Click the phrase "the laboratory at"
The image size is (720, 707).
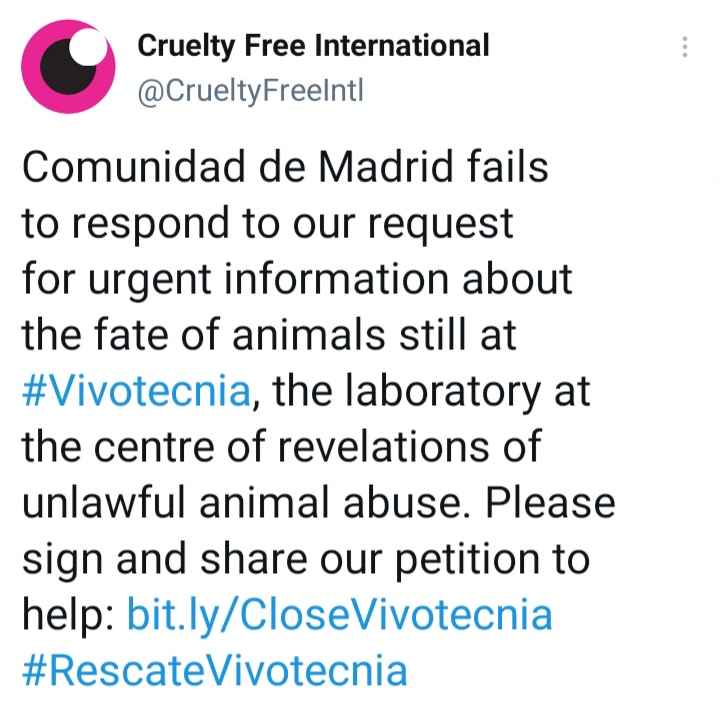click(x=431, y=392)
